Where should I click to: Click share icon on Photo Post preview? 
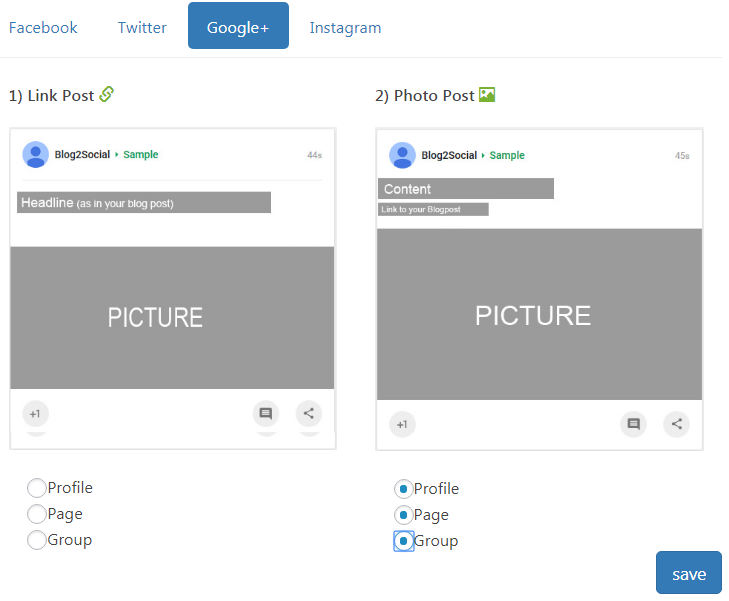click(x=676, y=424)
